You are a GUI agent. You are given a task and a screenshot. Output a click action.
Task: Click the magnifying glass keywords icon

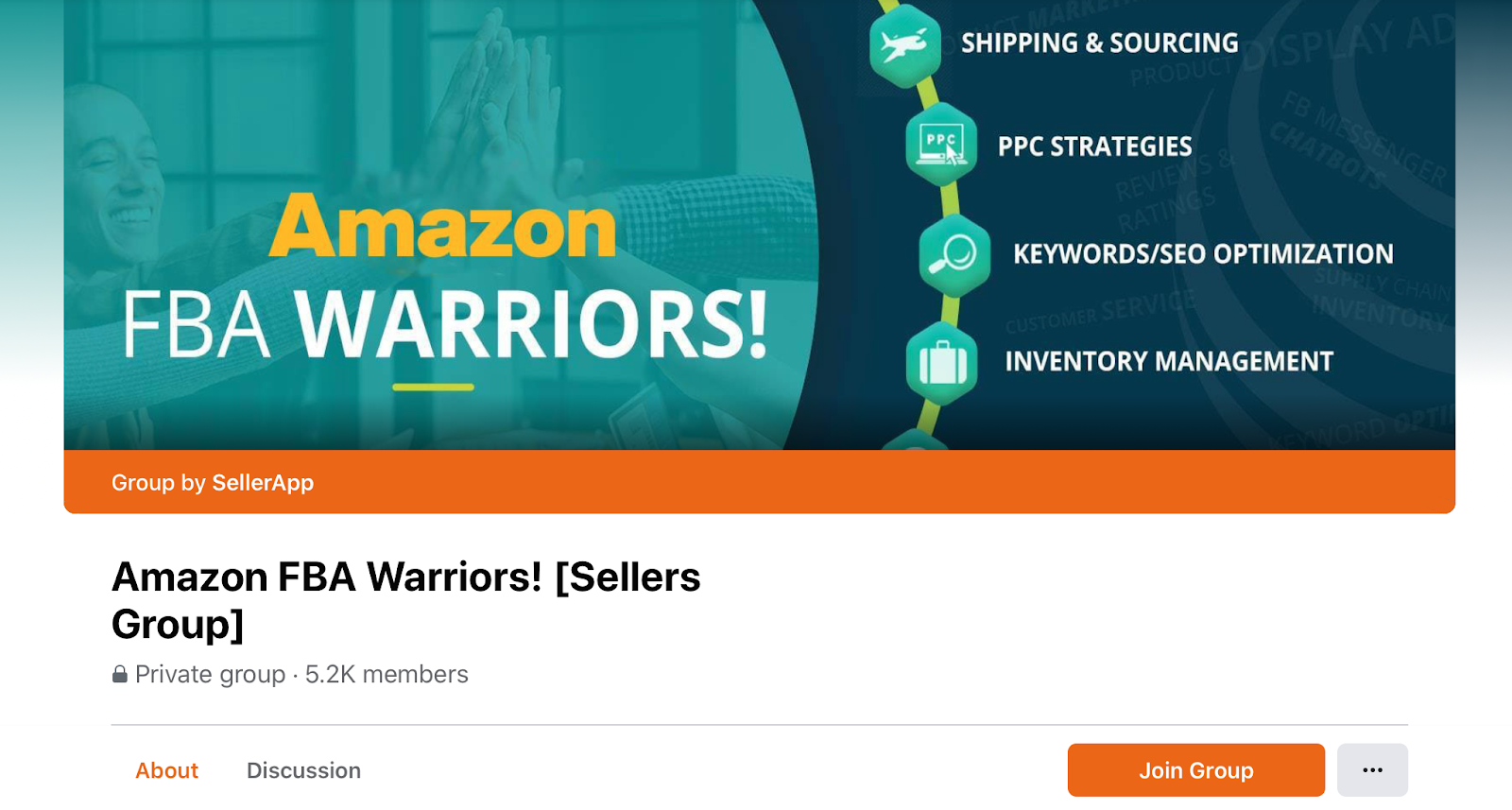(x=954, y=254)
